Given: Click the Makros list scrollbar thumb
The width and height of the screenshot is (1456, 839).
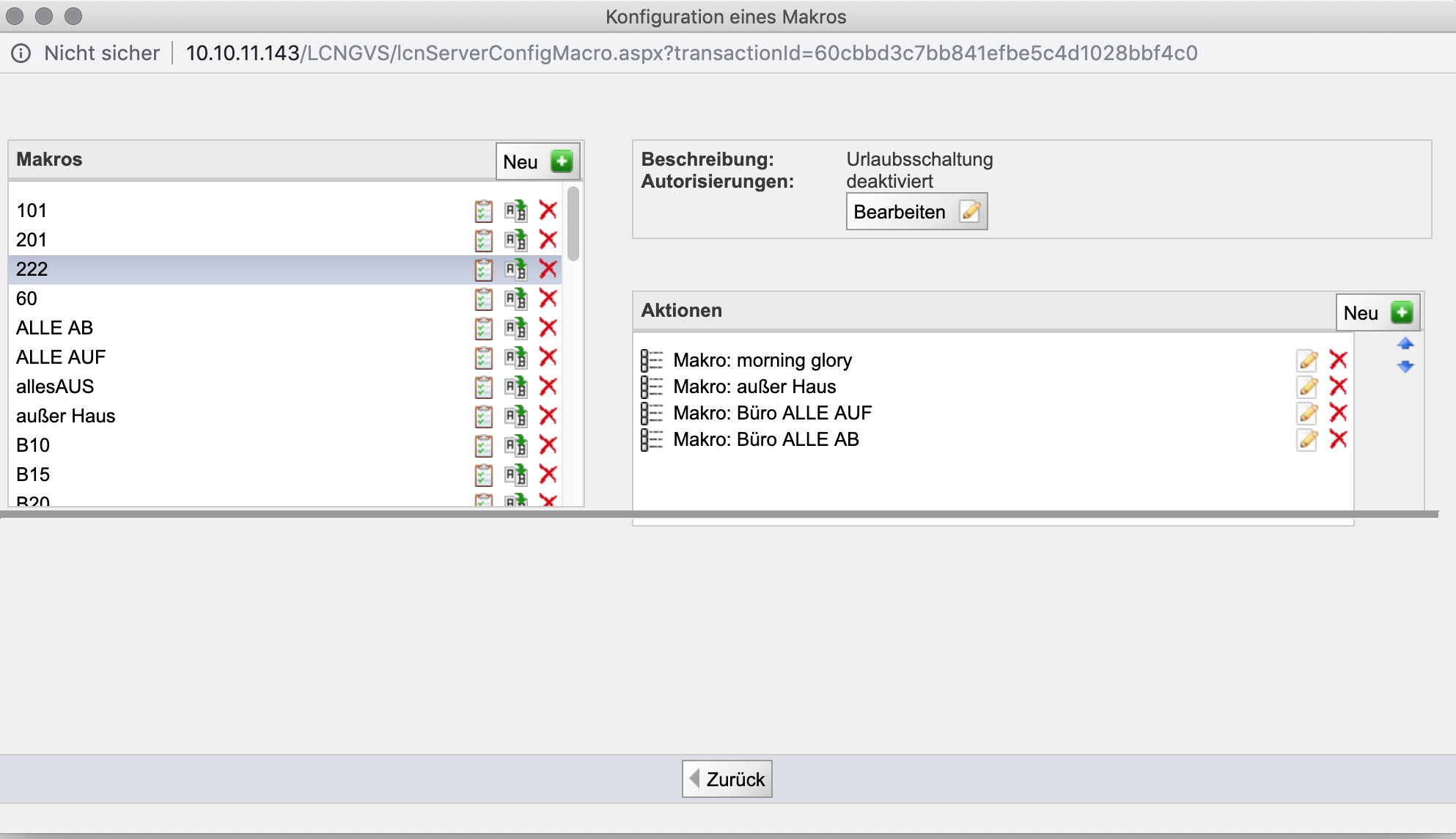Looking at the screenshot, I should 573,223.
